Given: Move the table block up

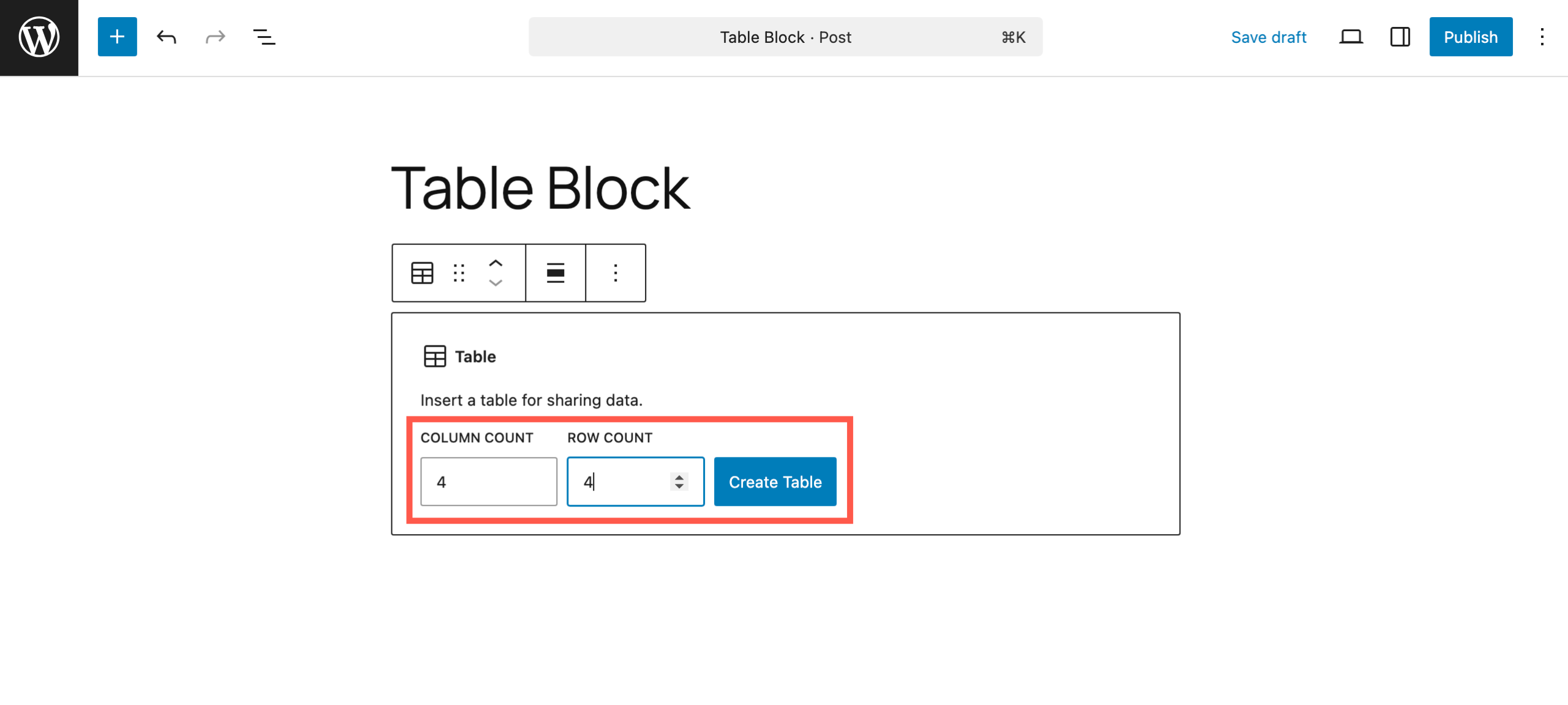Looking at the screenshot, I should (x=496, y=263).
